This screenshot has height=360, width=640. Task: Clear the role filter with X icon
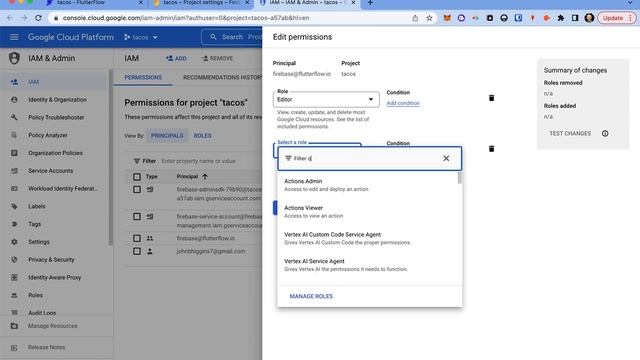[x=446, y=158]
